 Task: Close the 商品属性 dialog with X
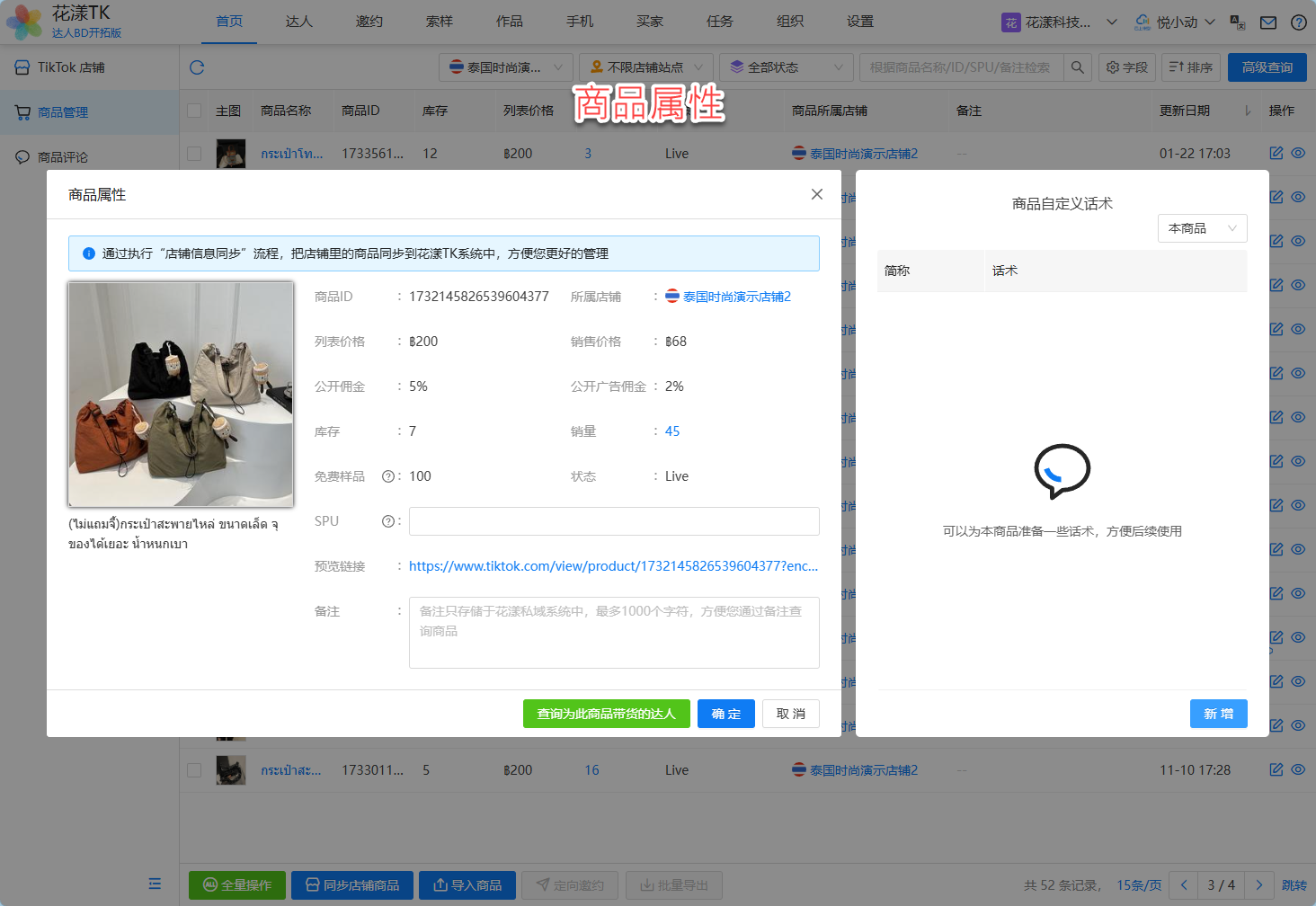(816, 194)
